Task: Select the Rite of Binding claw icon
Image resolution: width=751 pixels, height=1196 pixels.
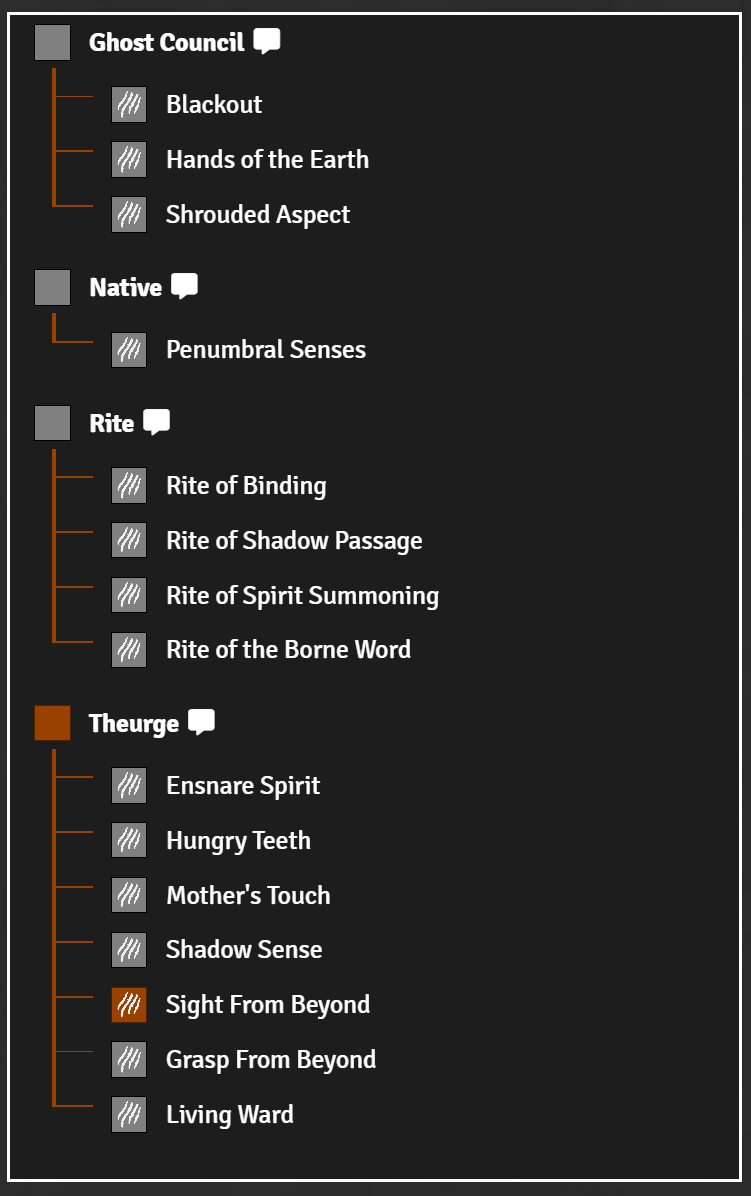Action: coord(129,486)
